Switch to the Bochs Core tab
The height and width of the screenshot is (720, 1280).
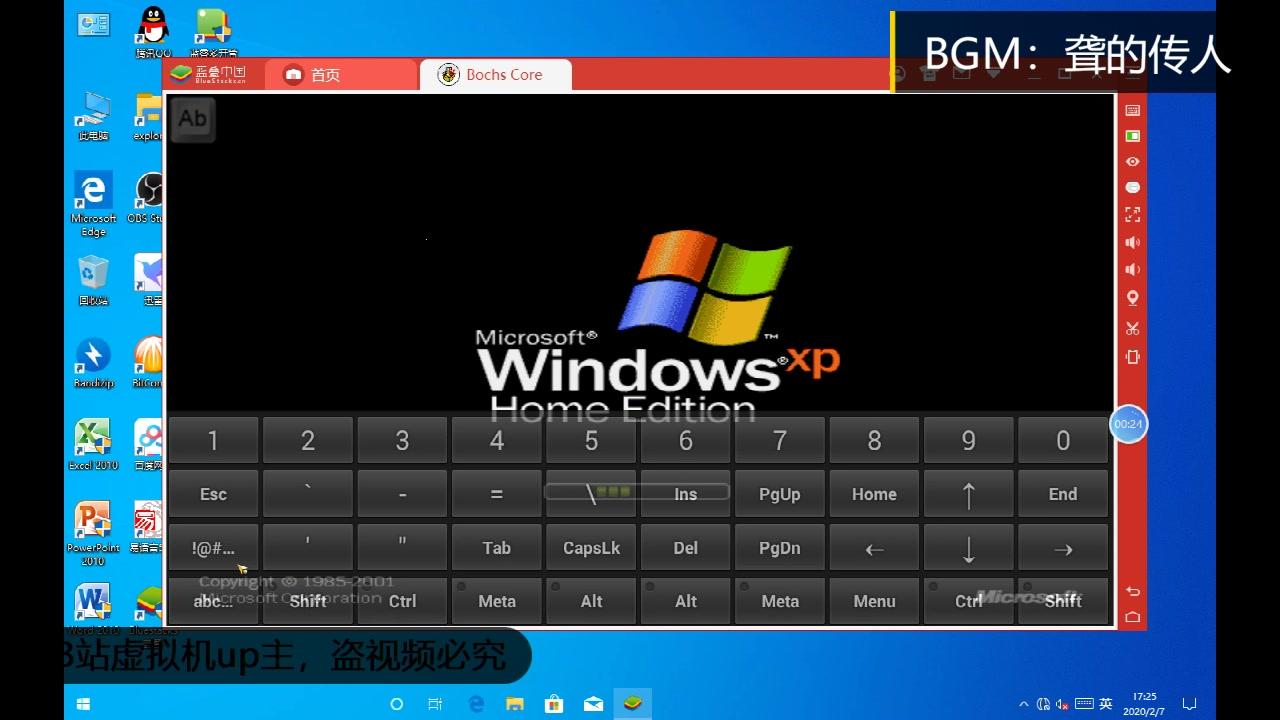(x=495, y=75)
